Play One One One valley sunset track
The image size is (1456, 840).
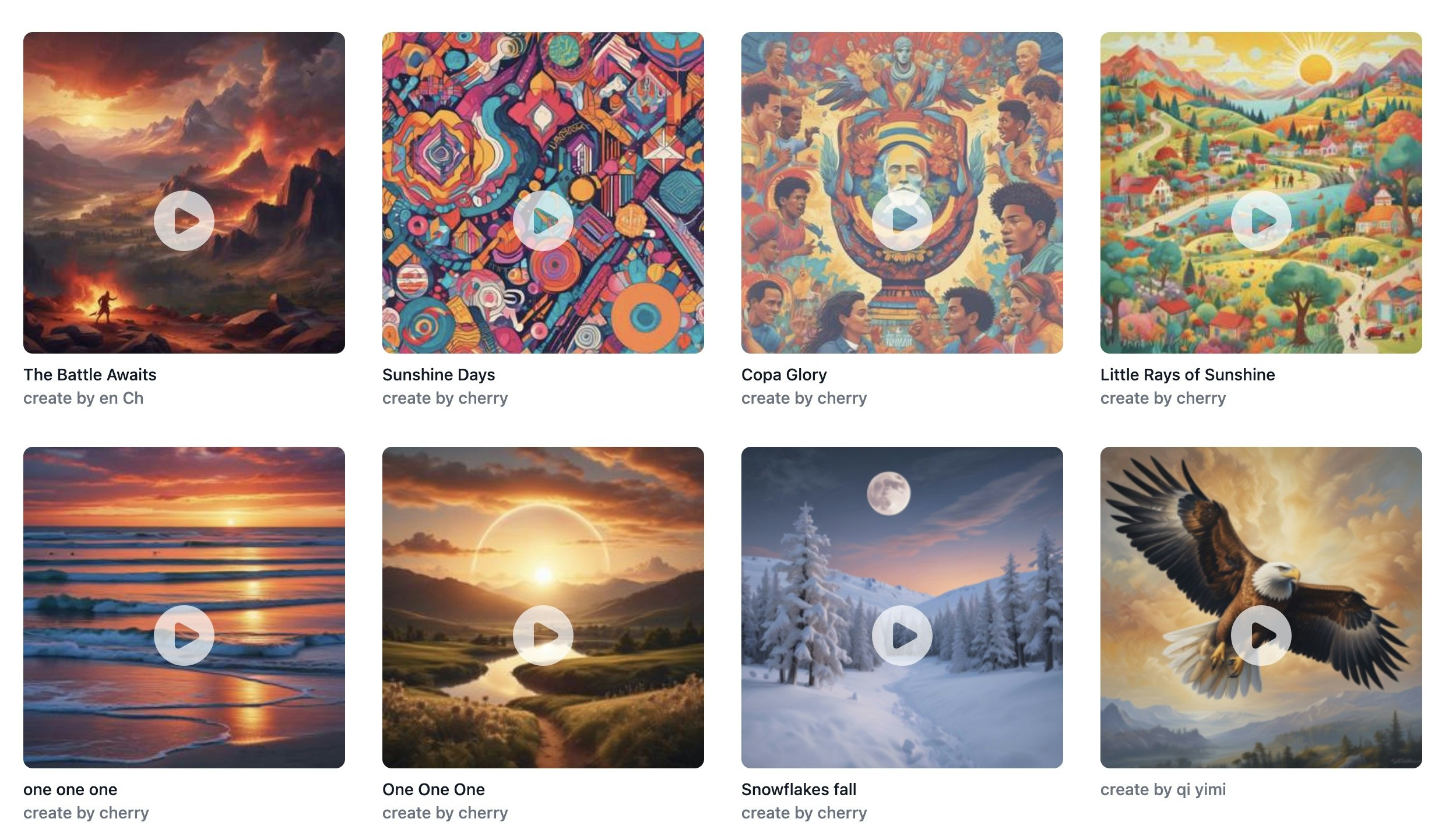pyautogui.click(x=543, y=636)
